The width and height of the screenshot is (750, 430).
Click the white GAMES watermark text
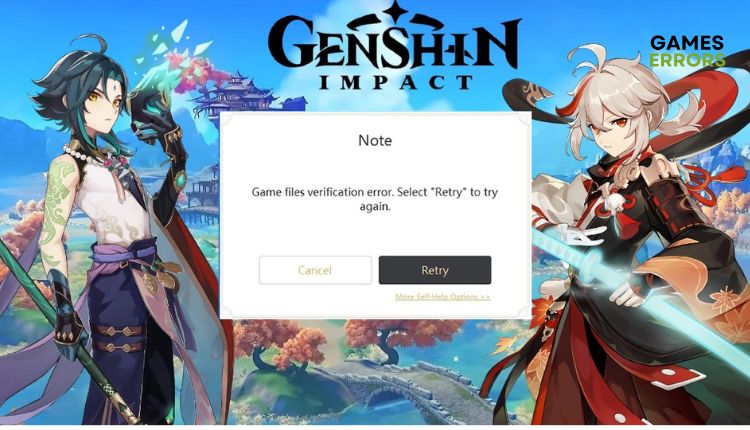coord(687,43)
